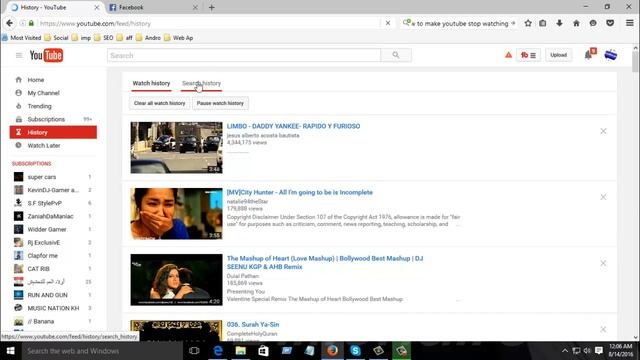Switch to the Search history tab
640x360 pixels.
201,83
